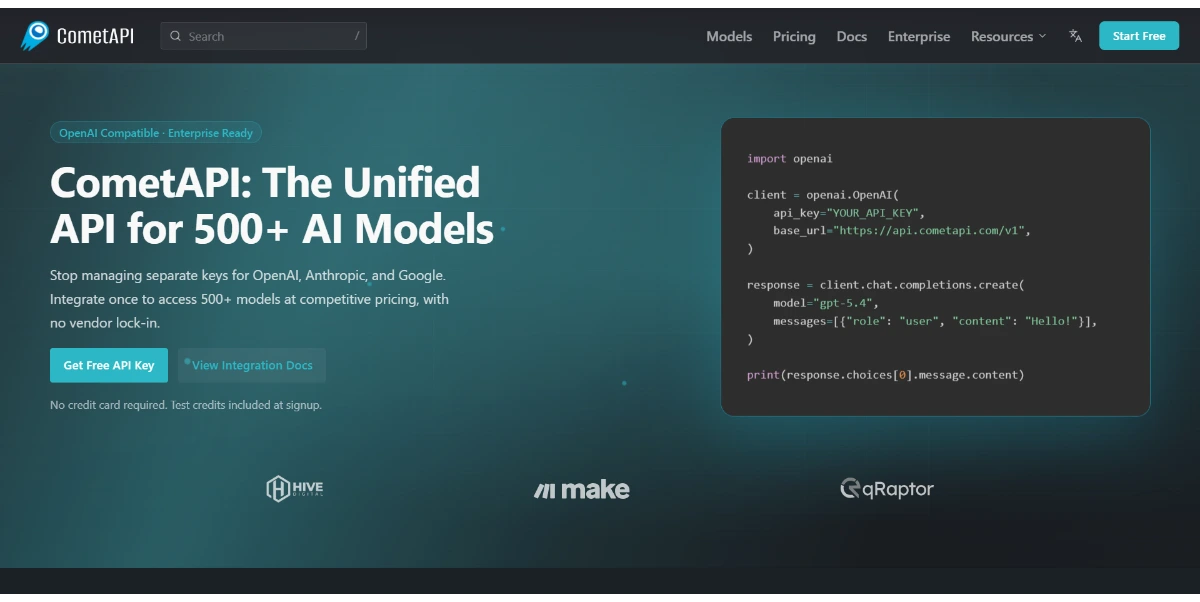
Task: Click the slash shortcut hint in search
Action: click(357, 36)
